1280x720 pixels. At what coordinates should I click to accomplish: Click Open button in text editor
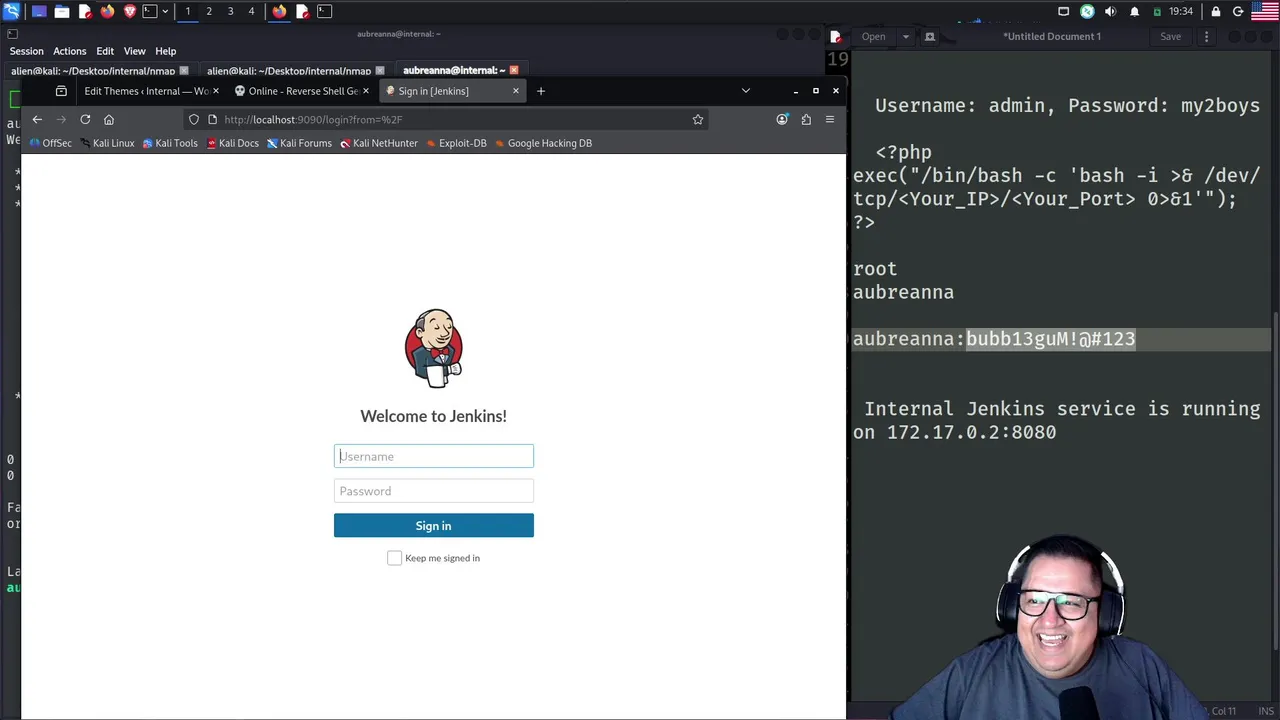(873, 37)
